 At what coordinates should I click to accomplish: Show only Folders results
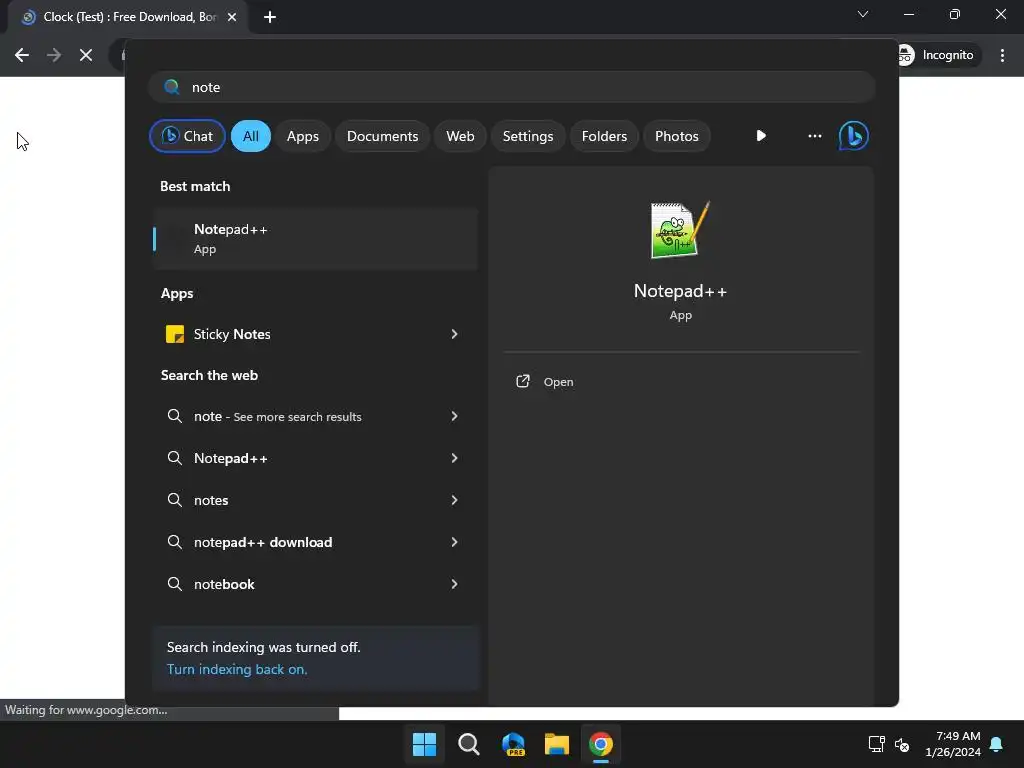point(604,136)
